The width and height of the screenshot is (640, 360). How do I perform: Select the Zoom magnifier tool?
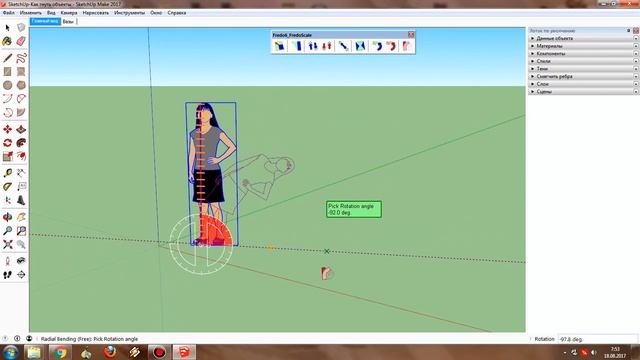coord(7,231)
